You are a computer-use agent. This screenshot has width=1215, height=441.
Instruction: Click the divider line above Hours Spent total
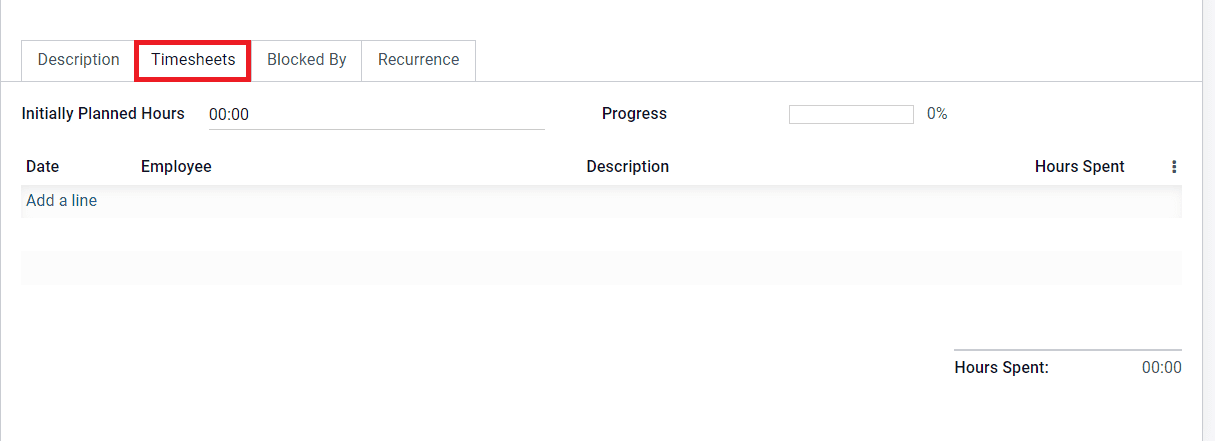pos(1068,350)
